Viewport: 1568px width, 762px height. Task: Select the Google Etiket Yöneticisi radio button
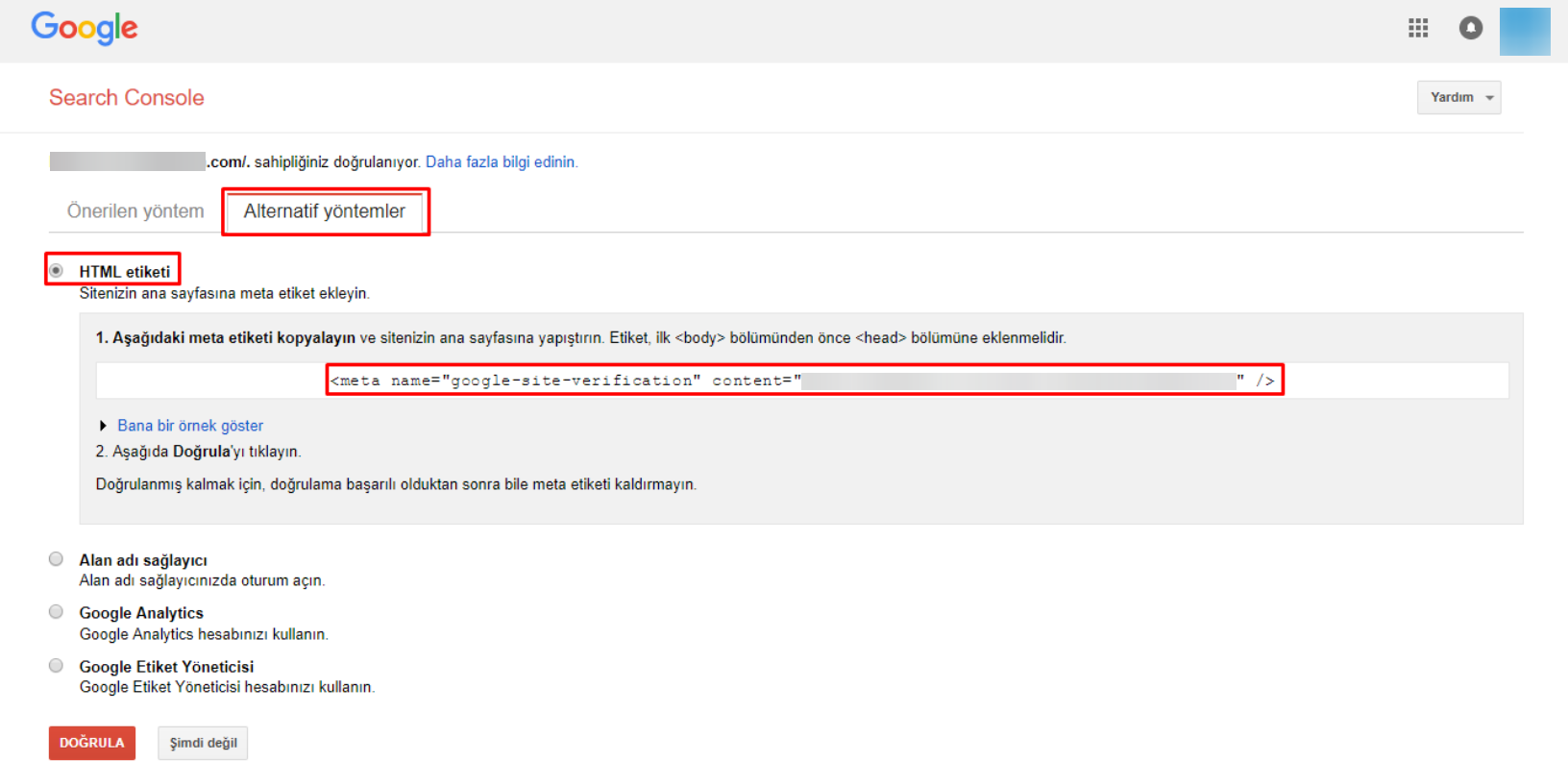[x=57, y=666]
